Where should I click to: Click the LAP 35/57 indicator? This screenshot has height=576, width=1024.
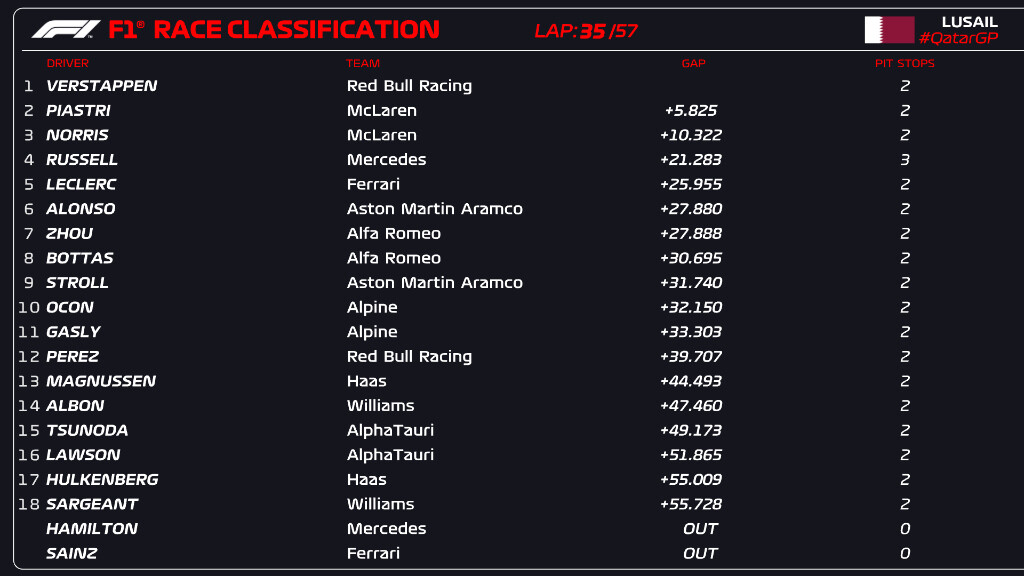click(x=585, y=31)
